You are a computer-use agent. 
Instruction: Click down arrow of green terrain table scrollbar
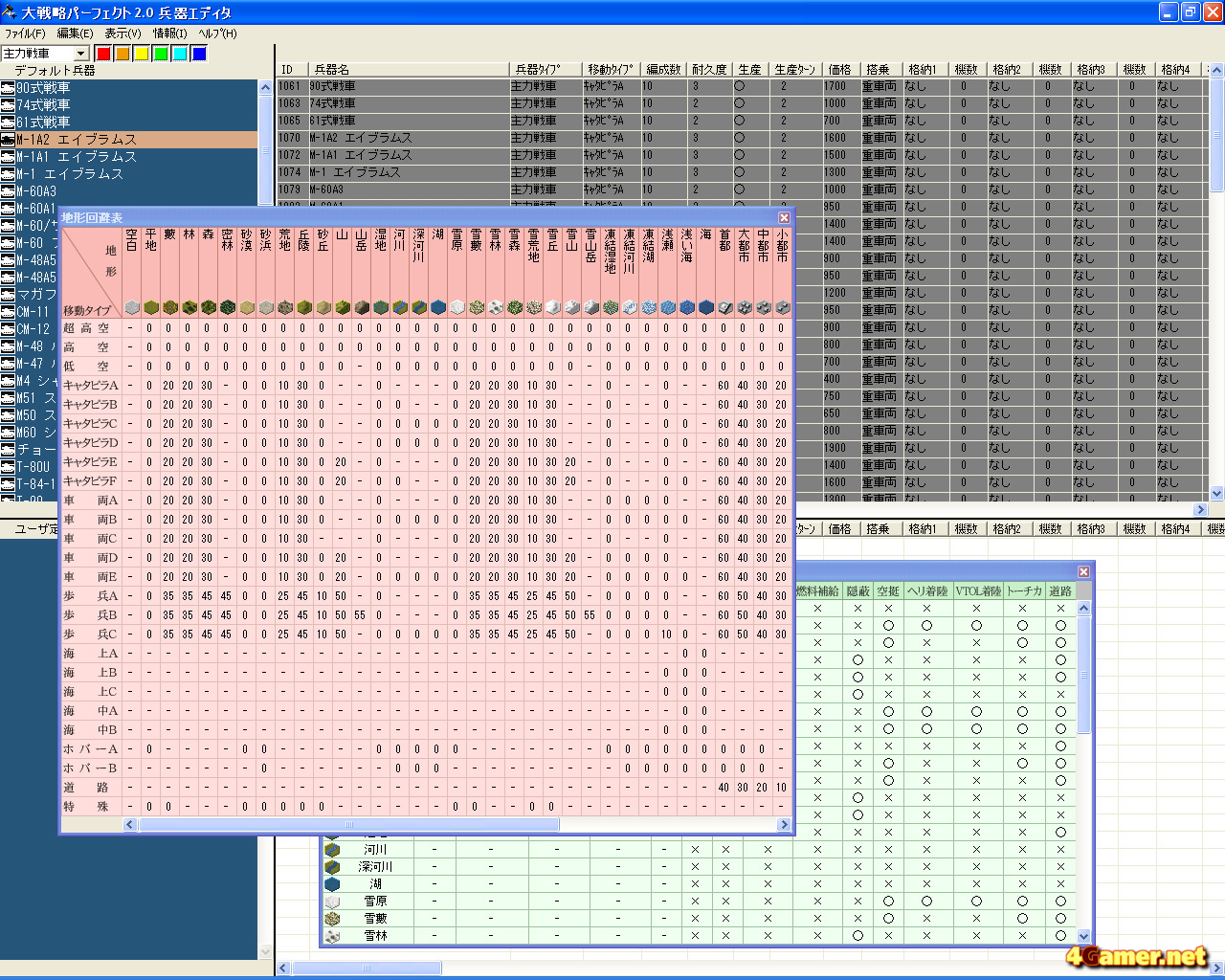point(1084,936)
